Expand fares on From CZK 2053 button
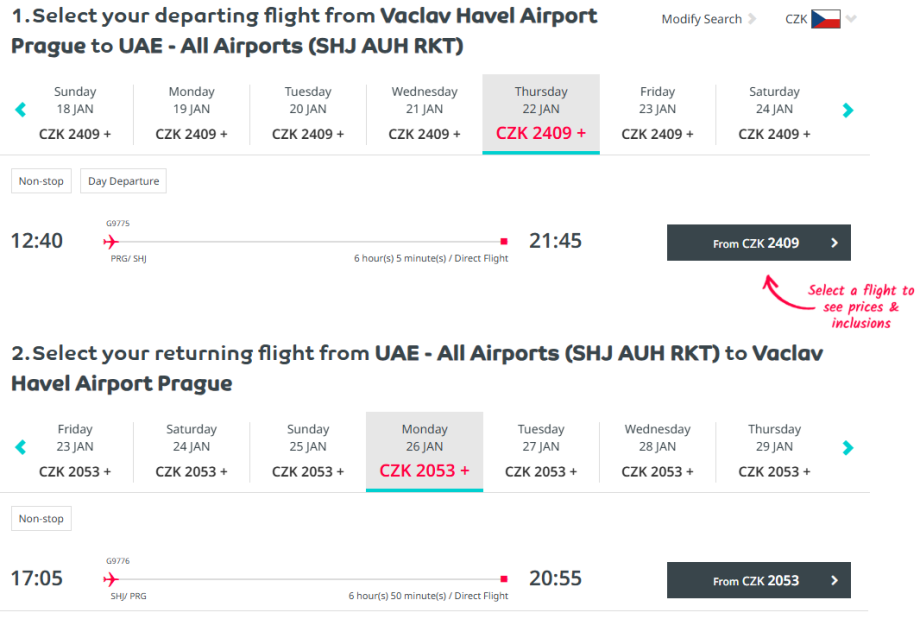 point(758,581)
